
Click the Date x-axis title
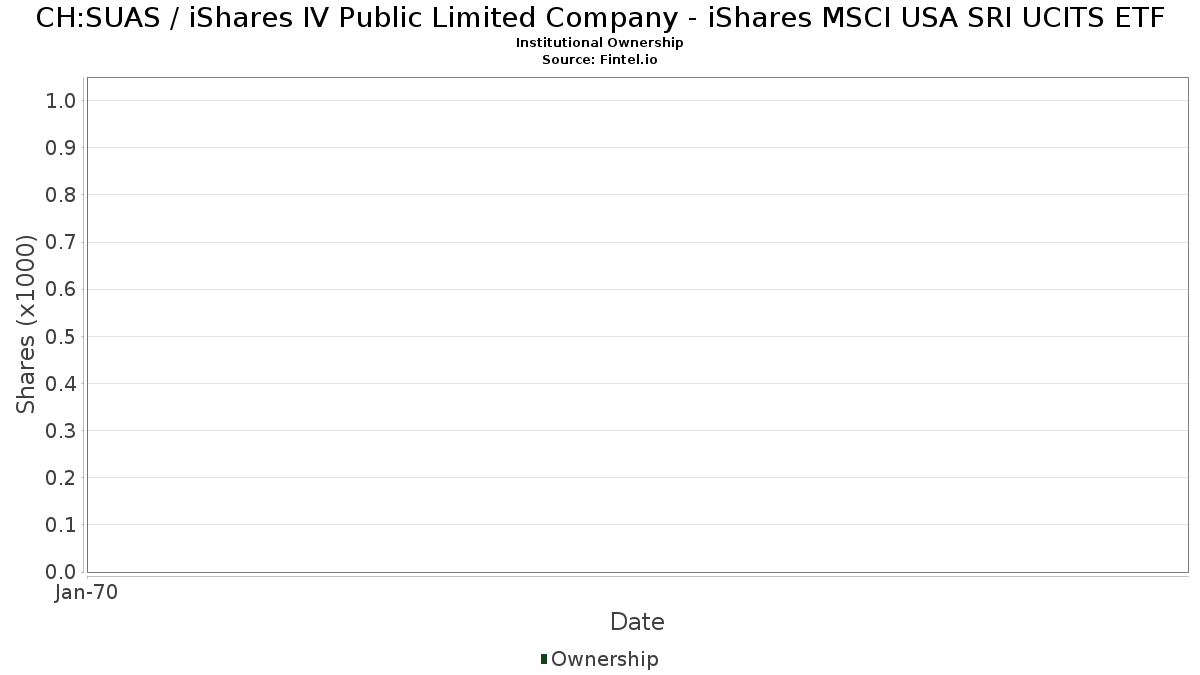(x=637, y=622)
